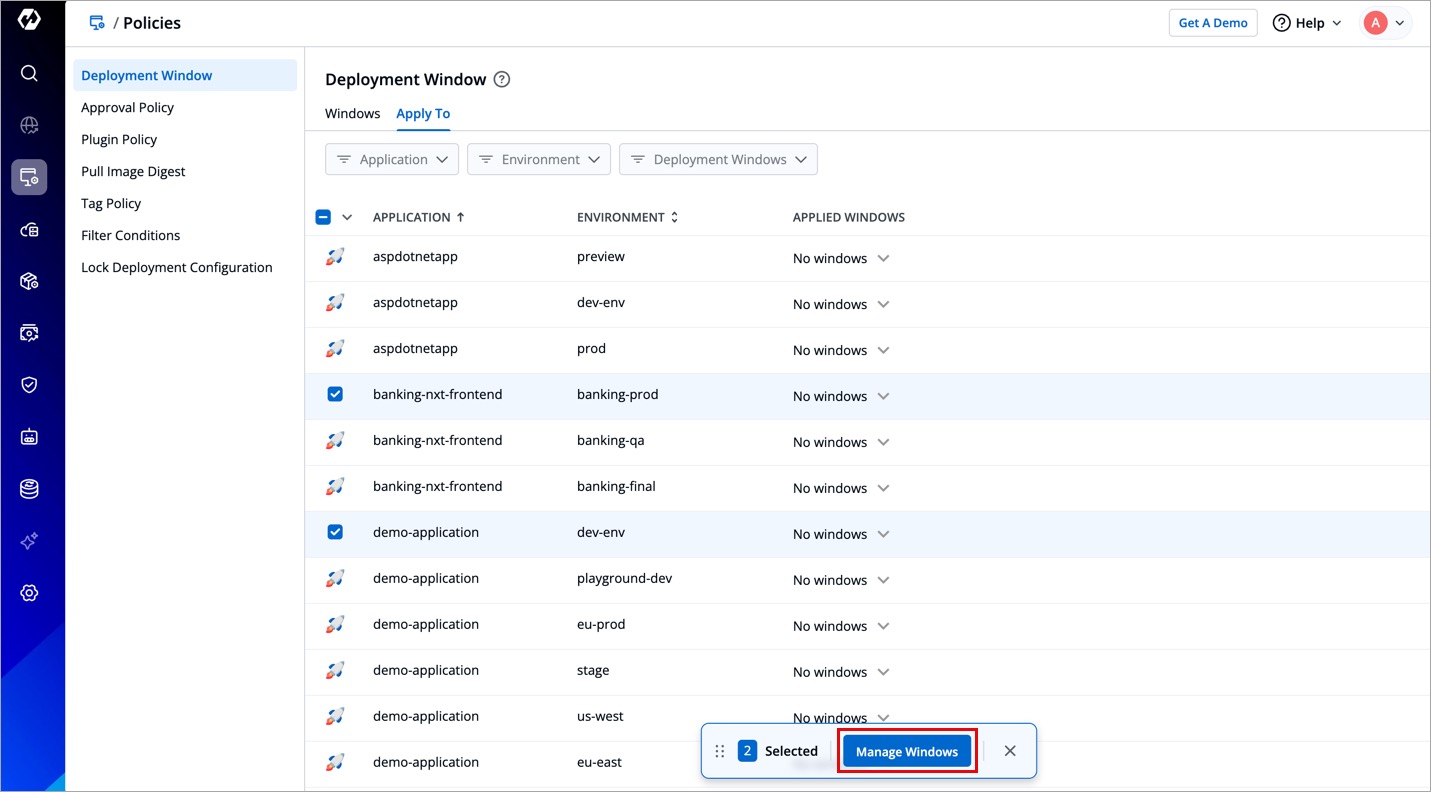Click the globe icon in left sidebar
This screenshot has width=1431, height=792.
29,125
